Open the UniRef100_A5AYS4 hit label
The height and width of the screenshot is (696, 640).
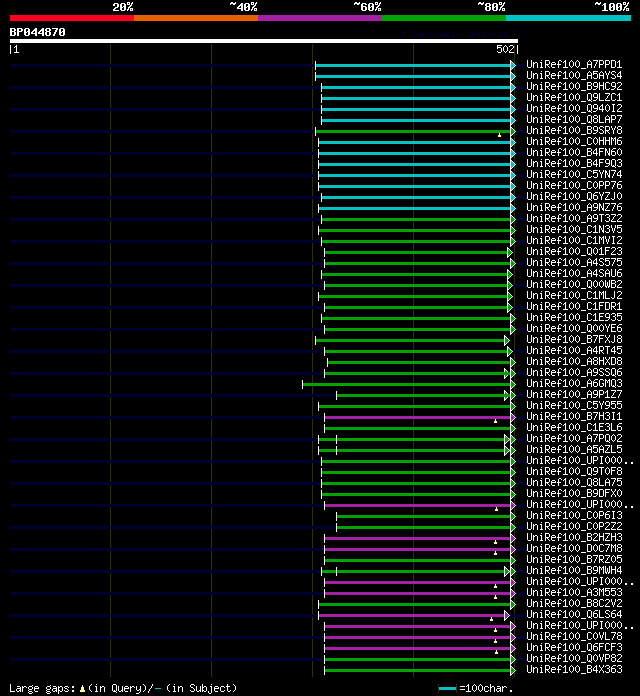(574, 75)
